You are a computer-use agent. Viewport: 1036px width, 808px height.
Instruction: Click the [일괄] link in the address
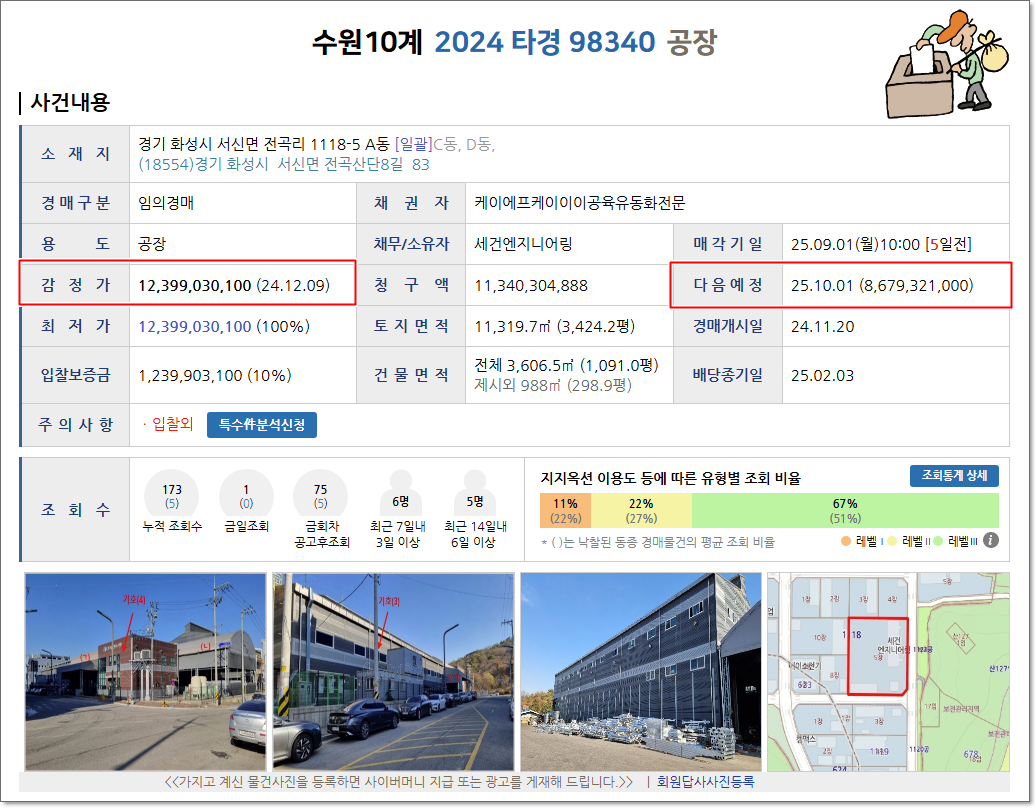point(413,144)
